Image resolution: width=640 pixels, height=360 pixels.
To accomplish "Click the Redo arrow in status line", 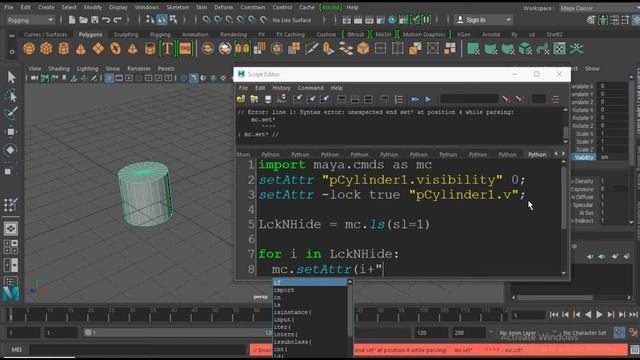I will click(x=118, y=20).
